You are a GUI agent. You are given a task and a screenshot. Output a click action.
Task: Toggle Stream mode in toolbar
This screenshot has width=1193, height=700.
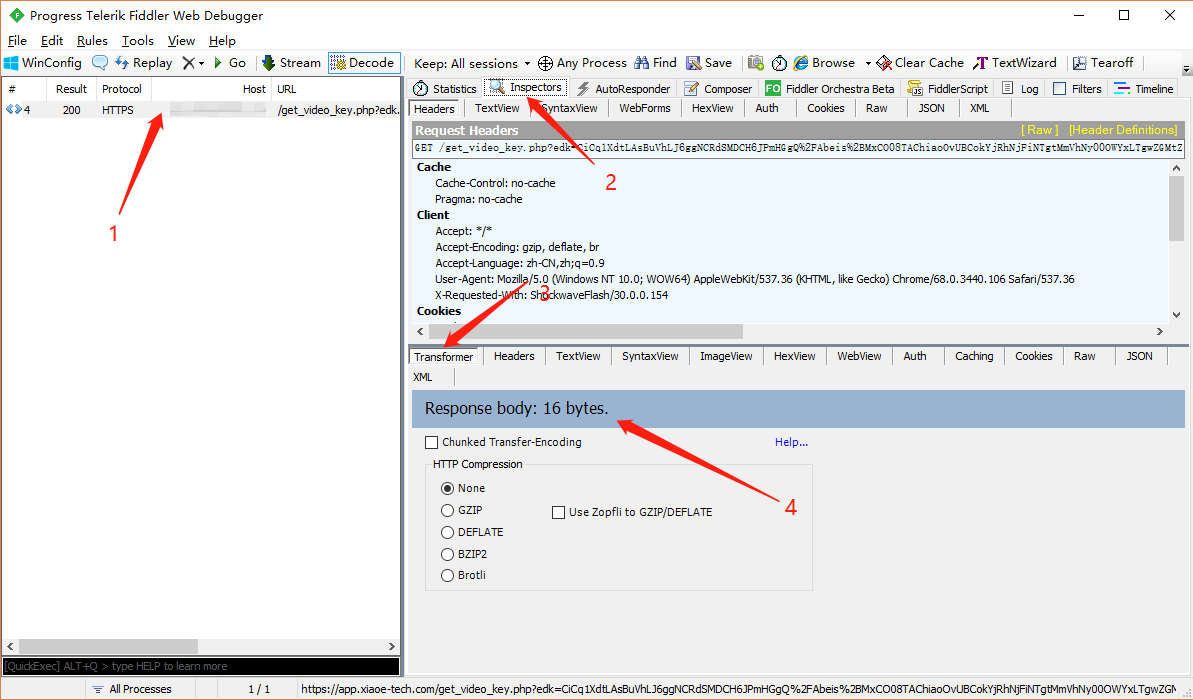[291, 63]
